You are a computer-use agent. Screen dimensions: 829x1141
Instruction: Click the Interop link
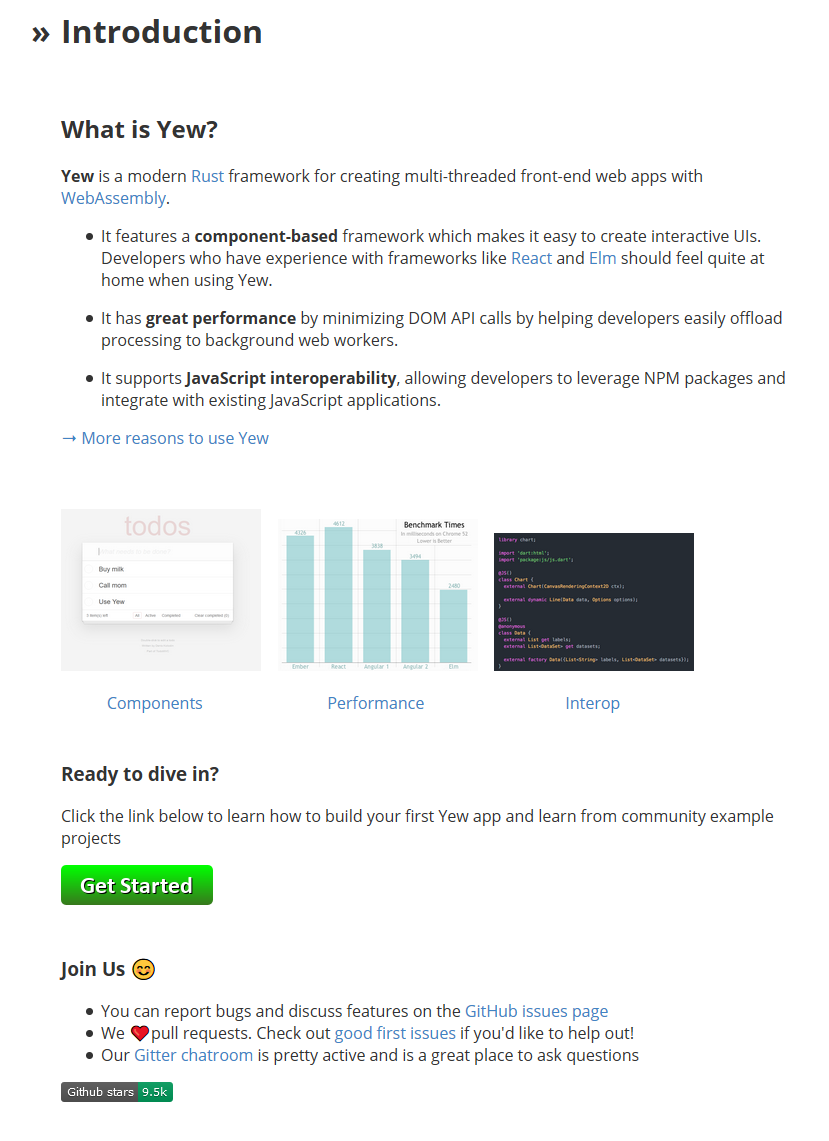coord(592,703)
